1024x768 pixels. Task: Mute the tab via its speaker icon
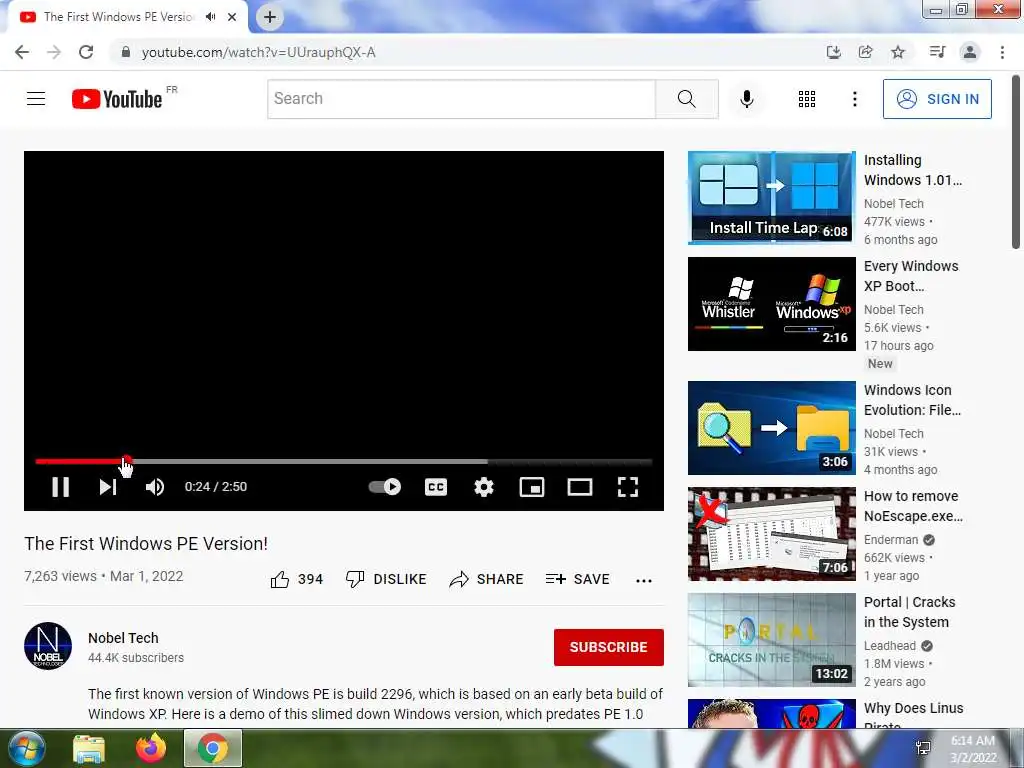tap(210, 17)
